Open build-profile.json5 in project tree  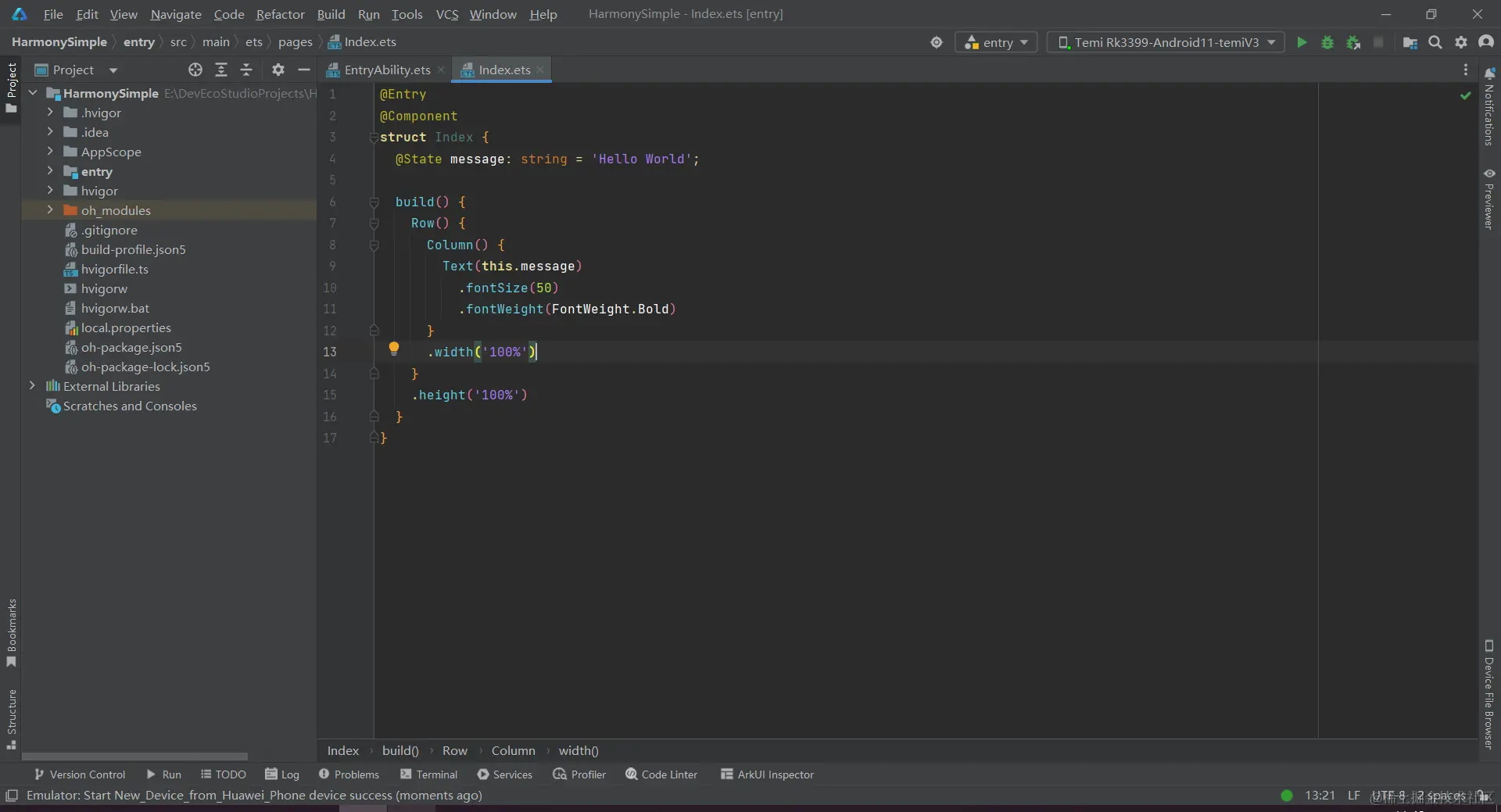(x=133, y=249)
